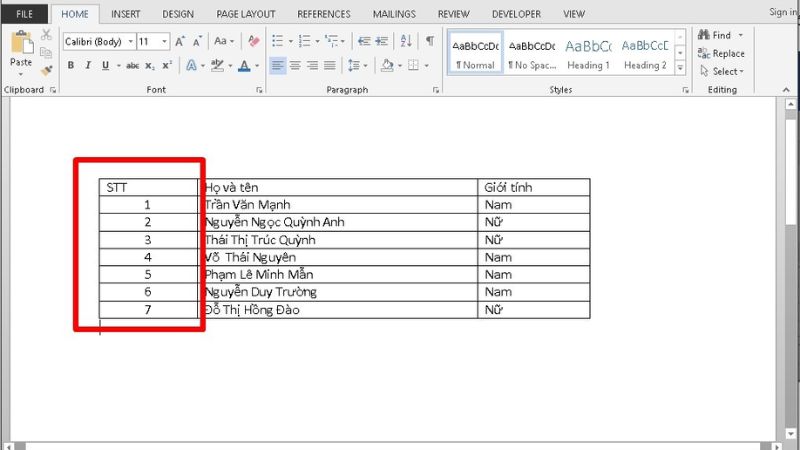800x450 pixels.
Task: Center align the text
Action: pyautogui.click(x=295, y=65)
